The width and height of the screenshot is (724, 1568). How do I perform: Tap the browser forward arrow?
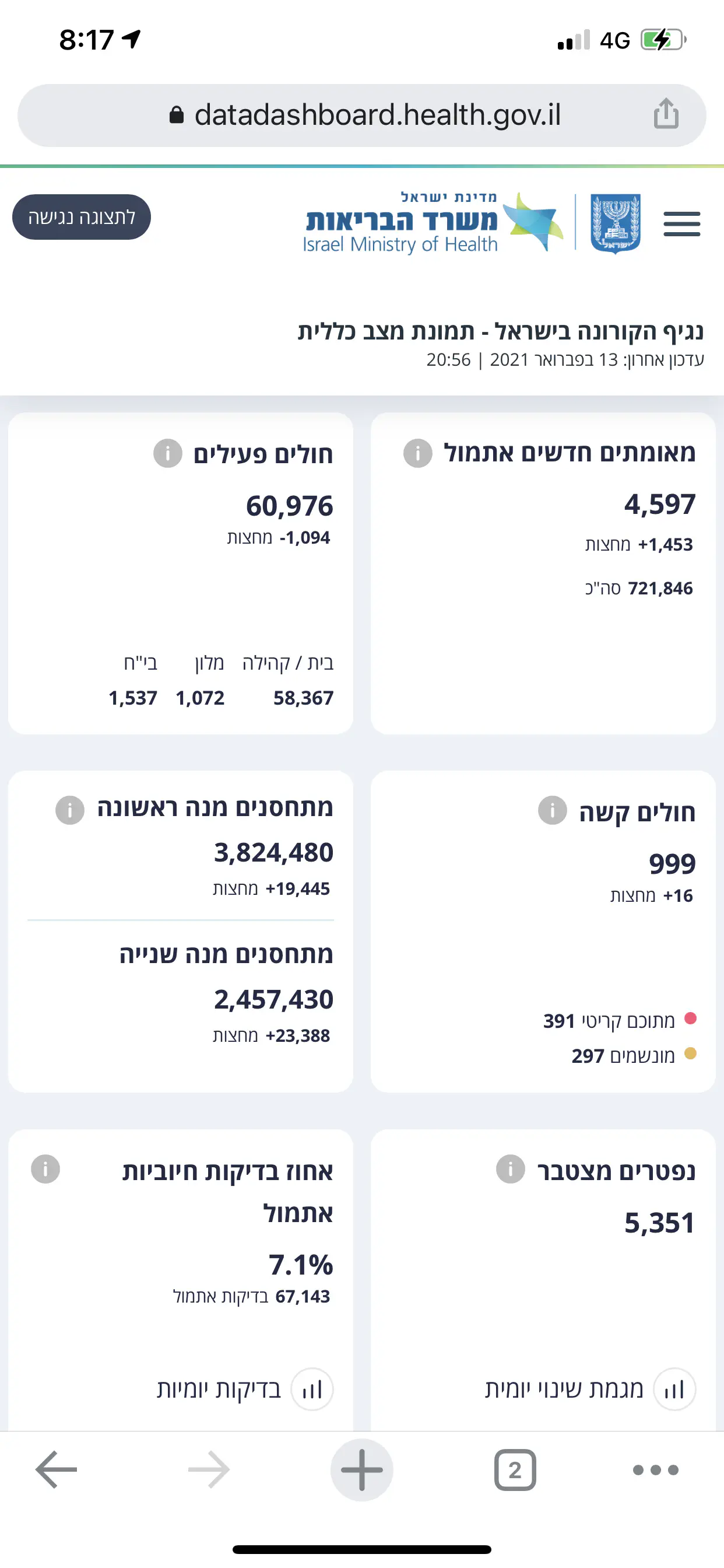click(209, 1469)
